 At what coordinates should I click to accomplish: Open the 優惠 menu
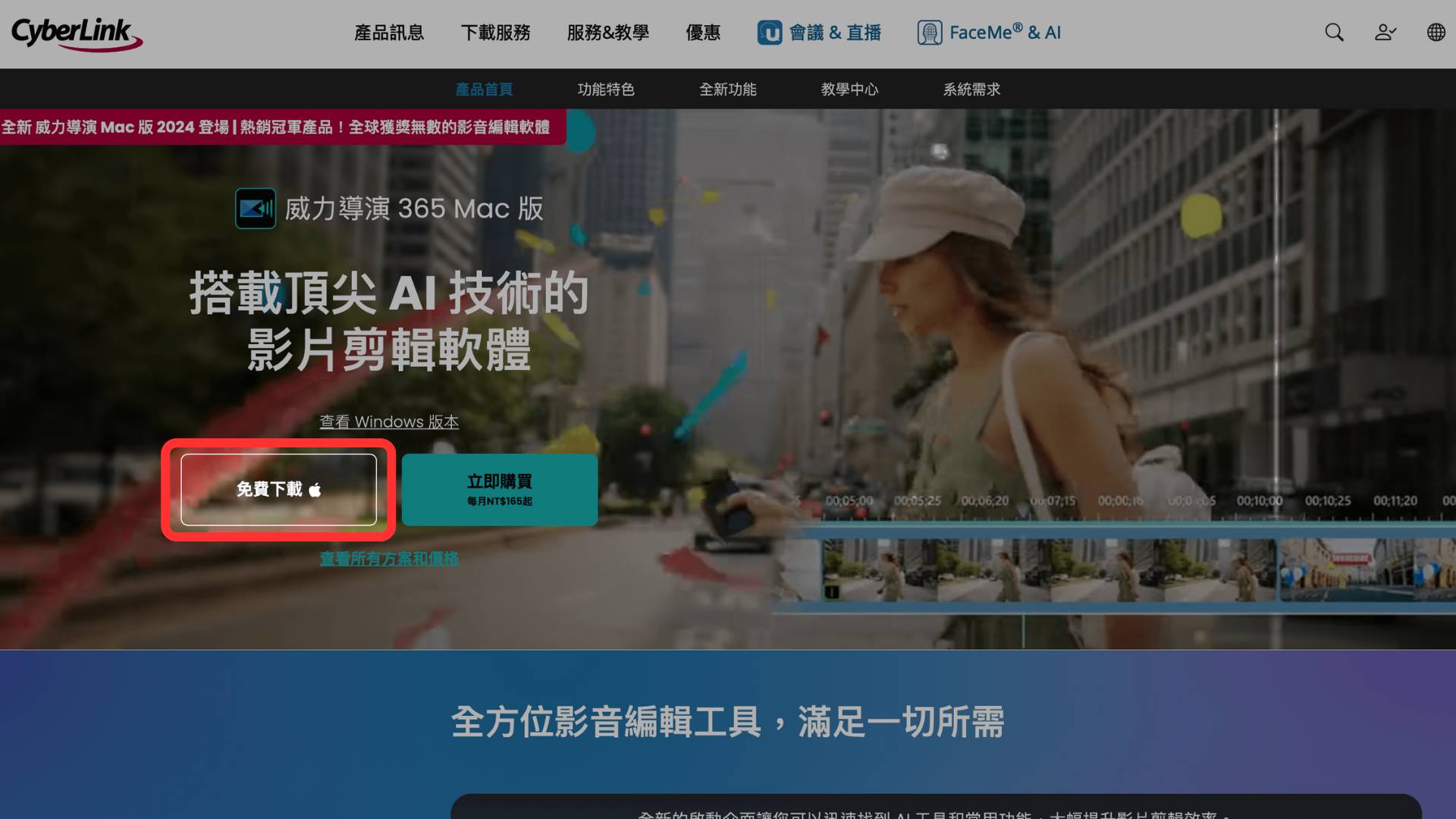click(703, 33)
